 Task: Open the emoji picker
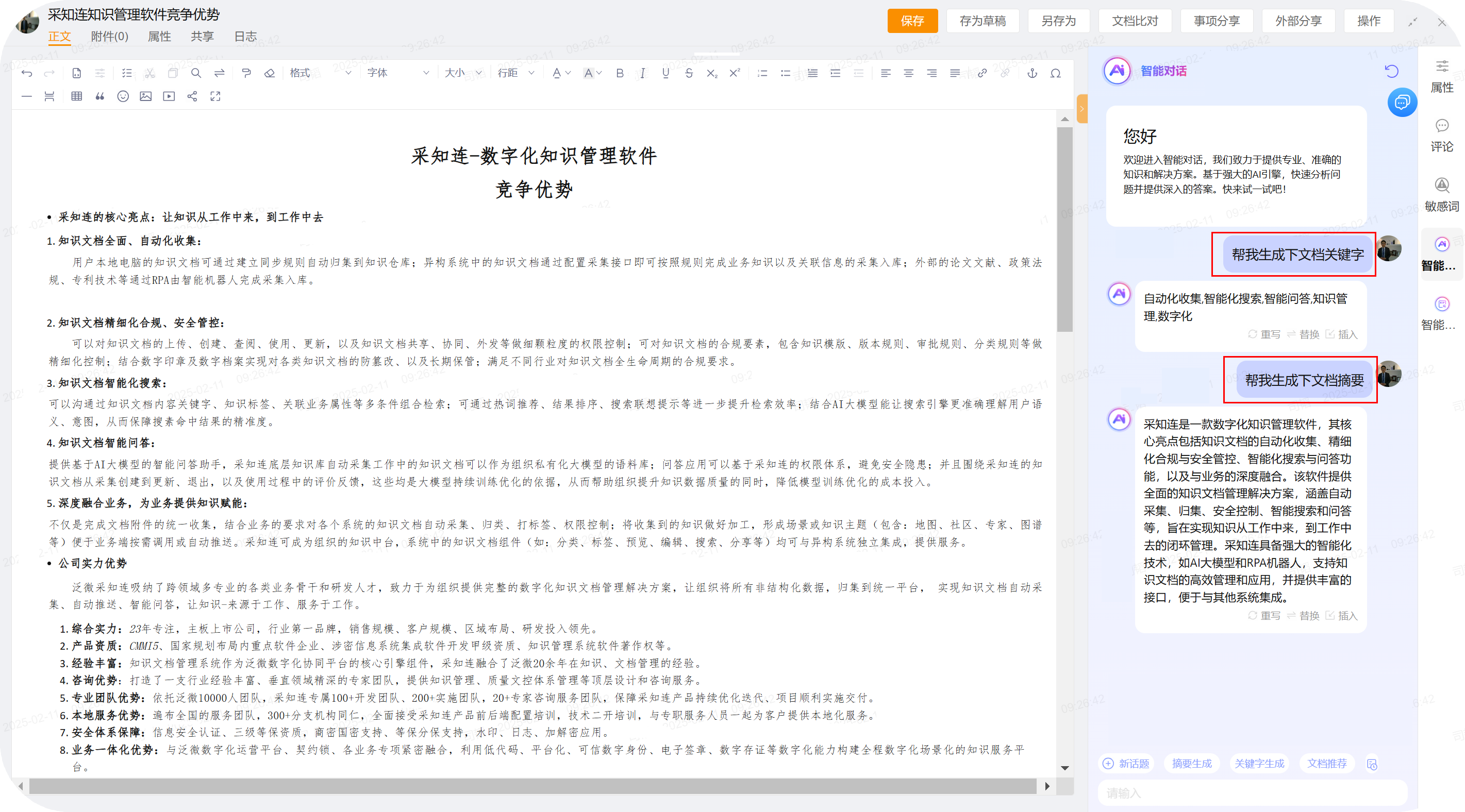[123, 97]
